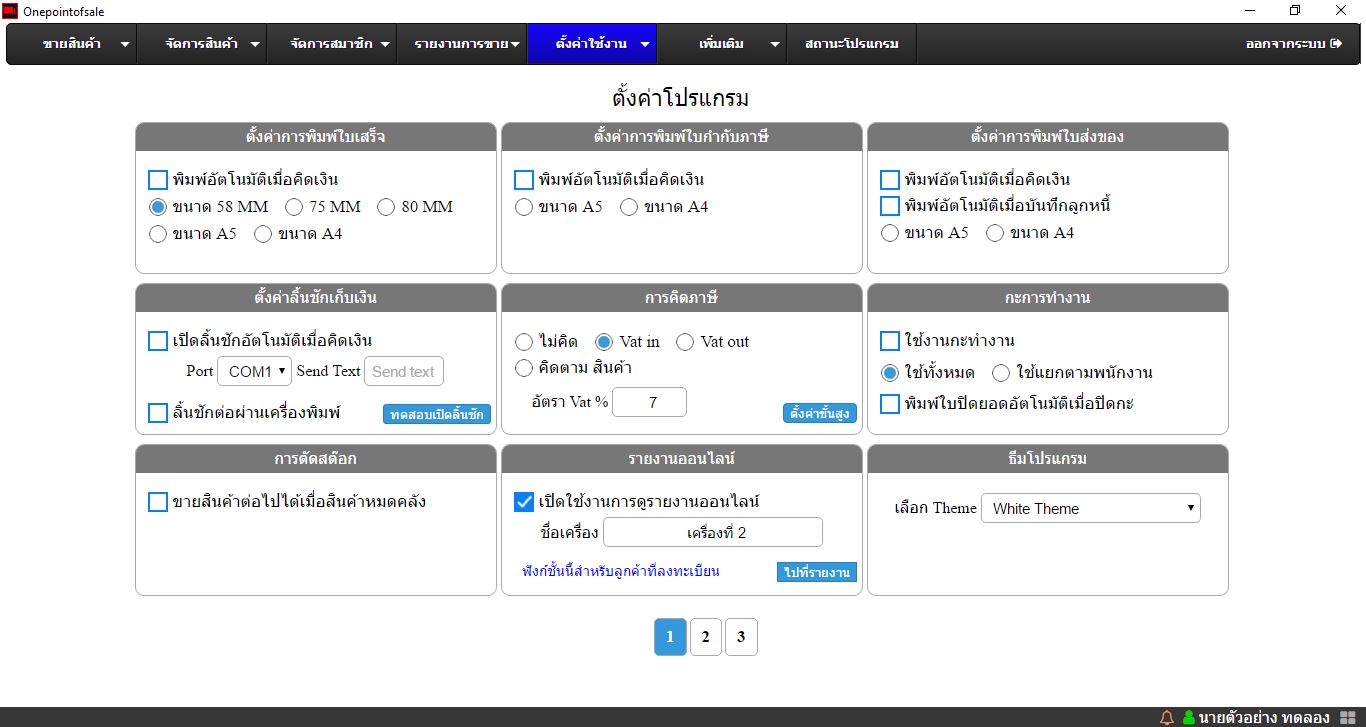
Task: Open the COM1 port dropdown
Action: click(x=254, y=371)
